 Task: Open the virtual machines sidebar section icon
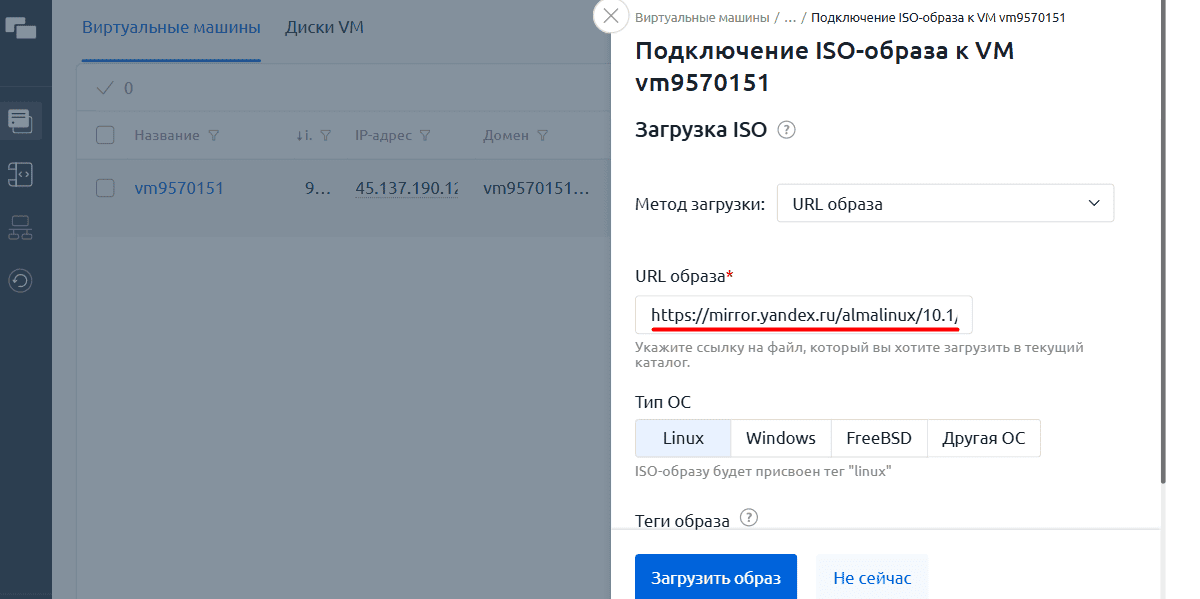click(x=20, y=122)
